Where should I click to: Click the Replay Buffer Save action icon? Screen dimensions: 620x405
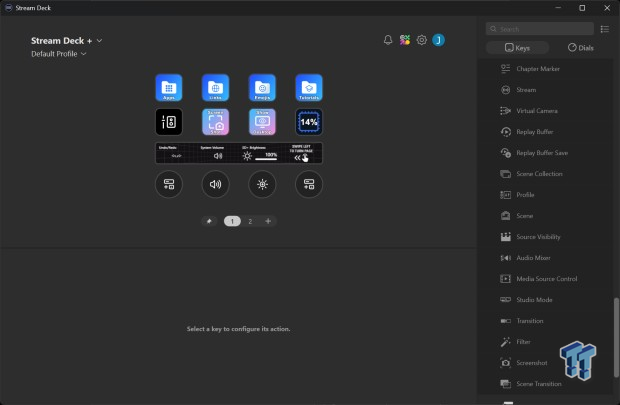point(505,153)
